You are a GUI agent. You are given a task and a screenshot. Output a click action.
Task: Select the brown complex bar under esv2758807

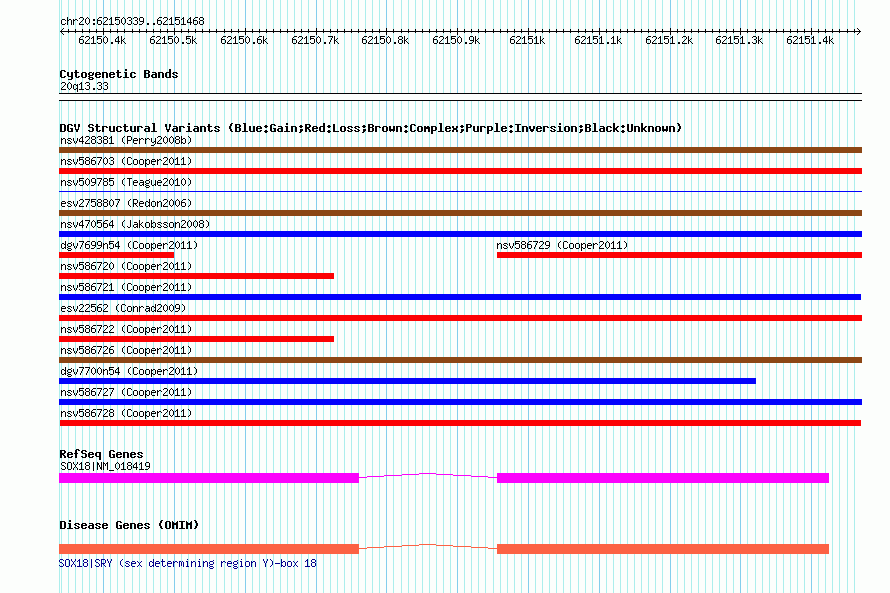point(460,213)
